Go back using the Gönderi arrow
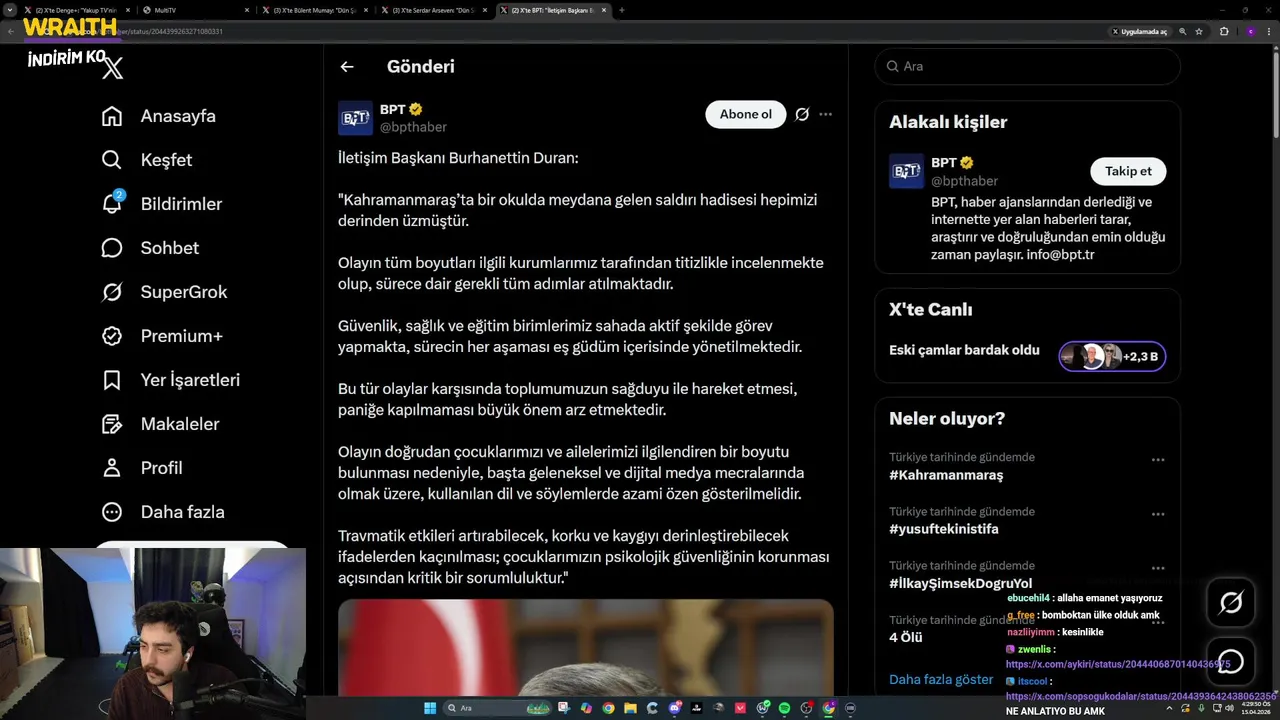 (347, 67)
